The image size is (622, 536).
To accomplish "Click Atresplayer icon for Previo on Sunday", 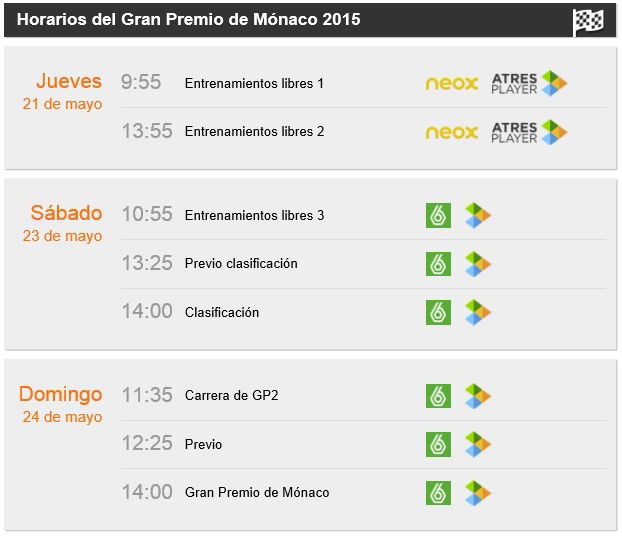I will point(478,444).
